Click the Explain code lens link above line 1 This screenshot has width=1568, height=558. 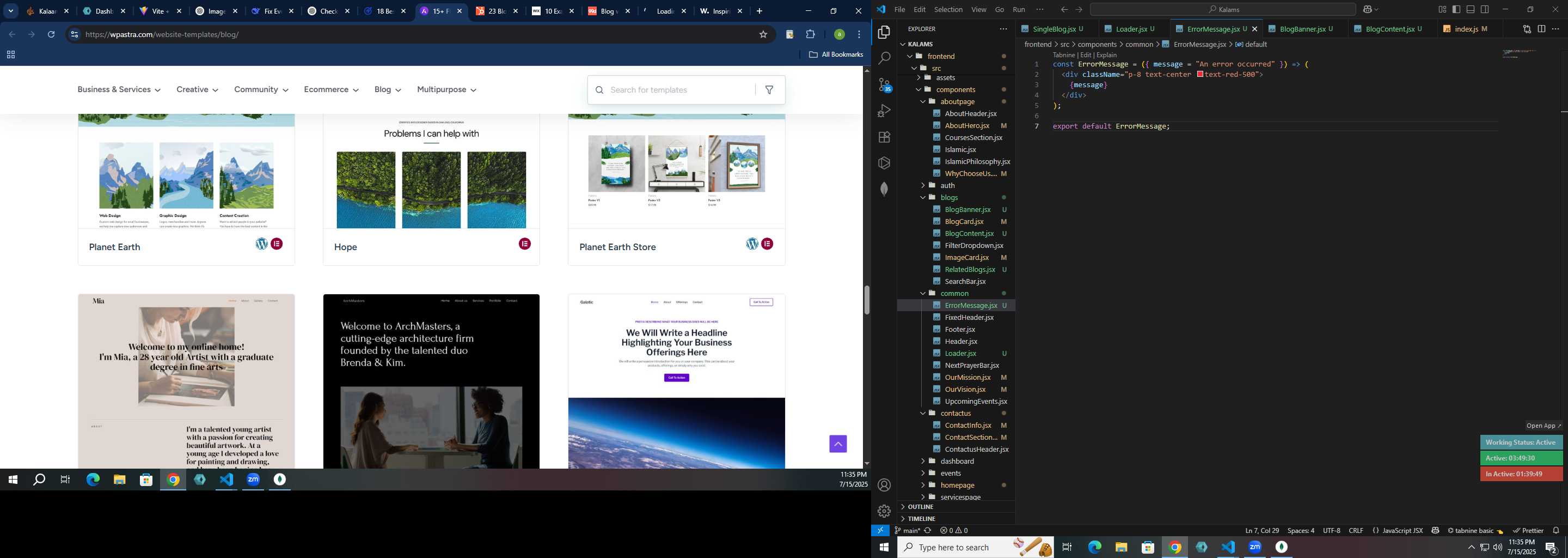click(x=1107, y=55)
